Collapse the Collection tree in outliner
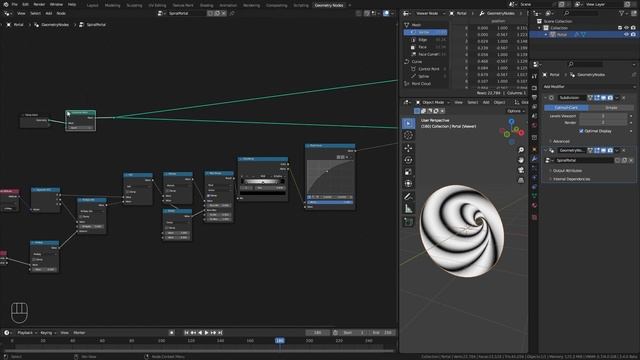The width and height of the screenshot is (640, 360). pos(540,28)
